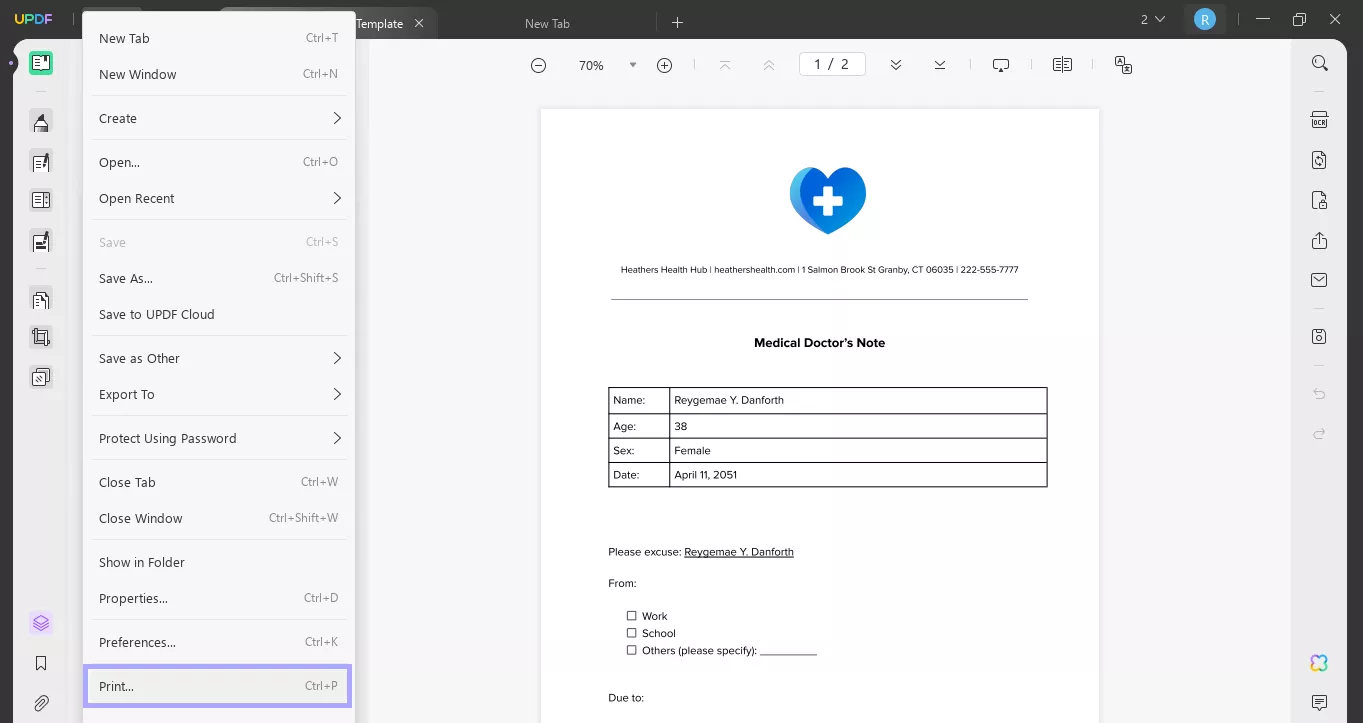Go to the previous page
1363x723 pixels.
click(x=768, y=65)
